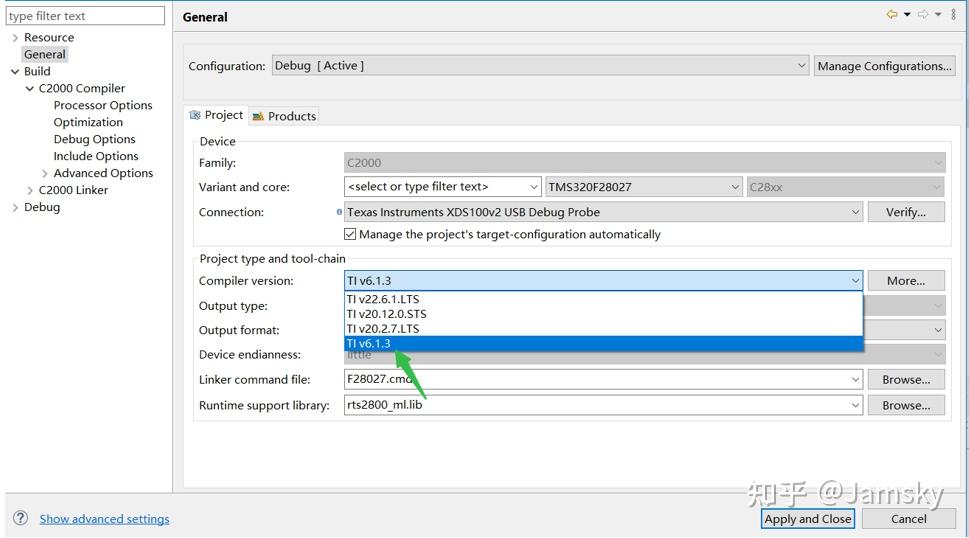The height and width of the screenshot is (538, 969).
Task: Collapse the C2000 Compiler tree node
Action: 30,89
